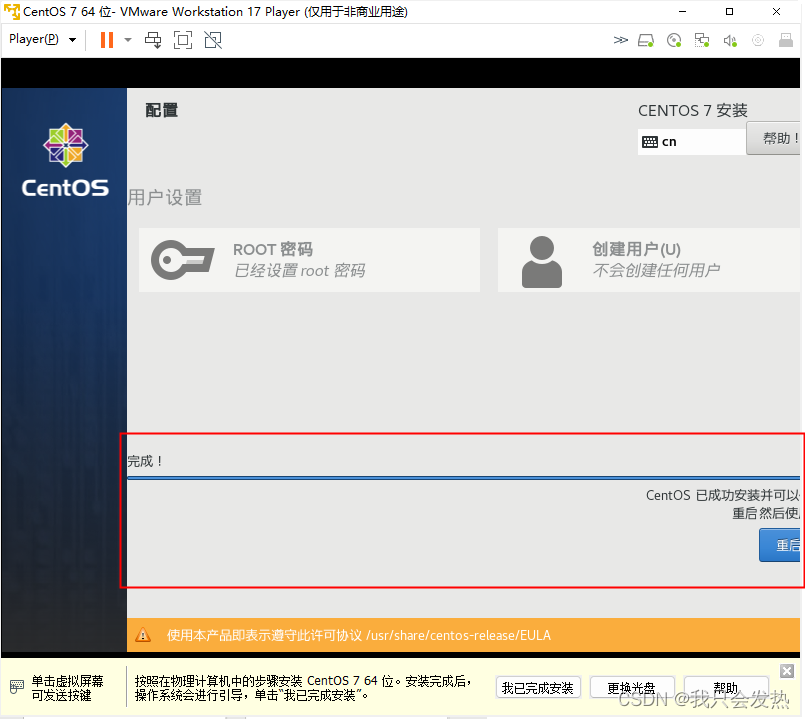Click the user silhouette icon
The width and height of the screenshot is (805, 719).
tap(542, 261)
